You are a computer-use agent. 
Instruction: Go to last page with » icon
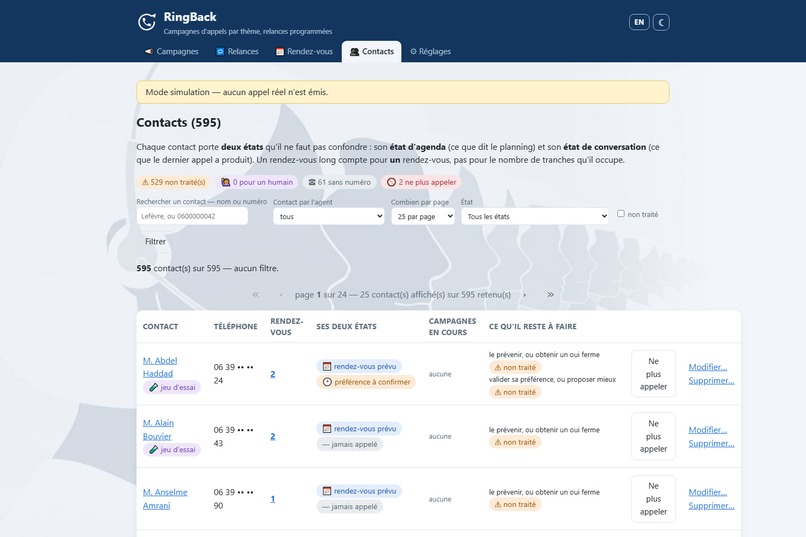click(550, 294)
